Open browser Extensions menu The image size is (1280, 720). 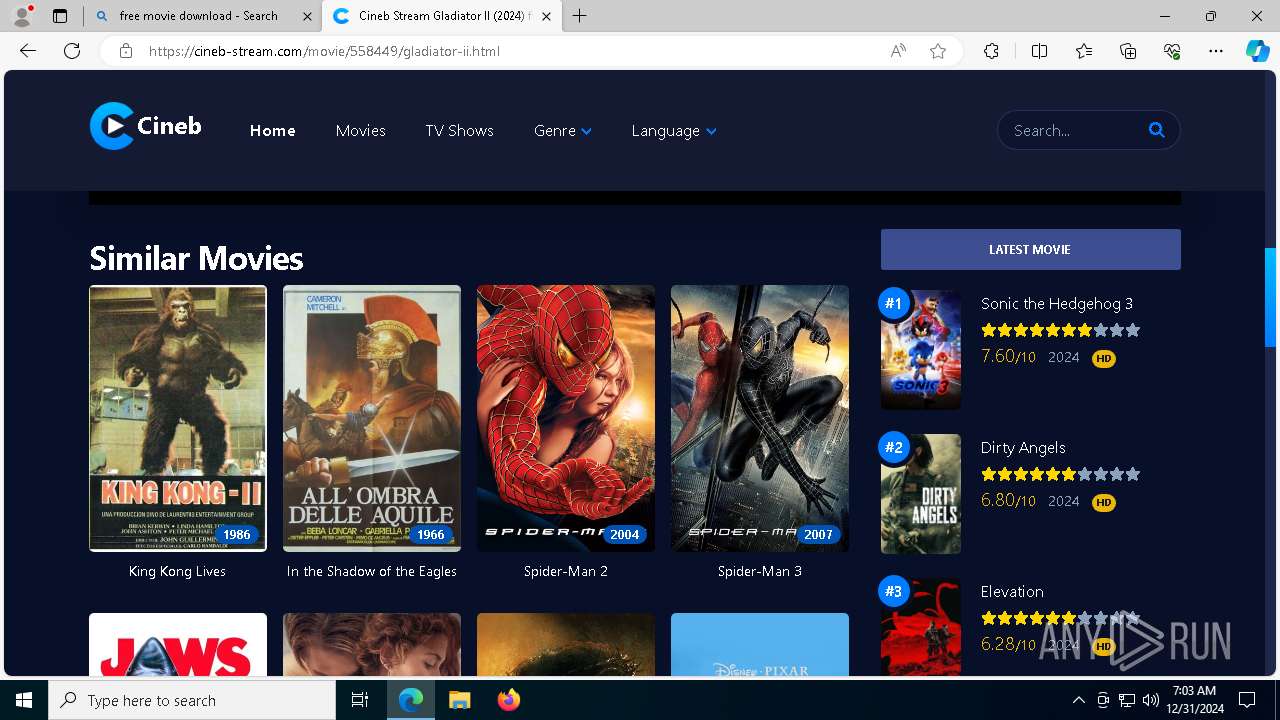point(991,51)
